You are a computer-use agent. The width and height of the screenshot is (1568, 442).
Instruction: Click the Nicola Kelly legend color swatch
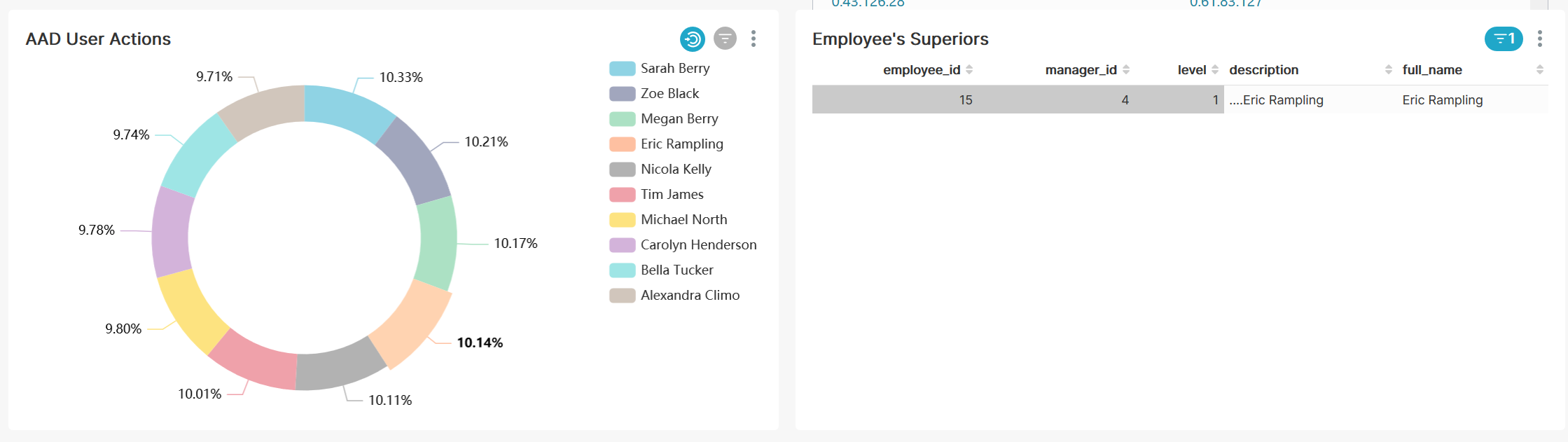[x=622, y=169]
